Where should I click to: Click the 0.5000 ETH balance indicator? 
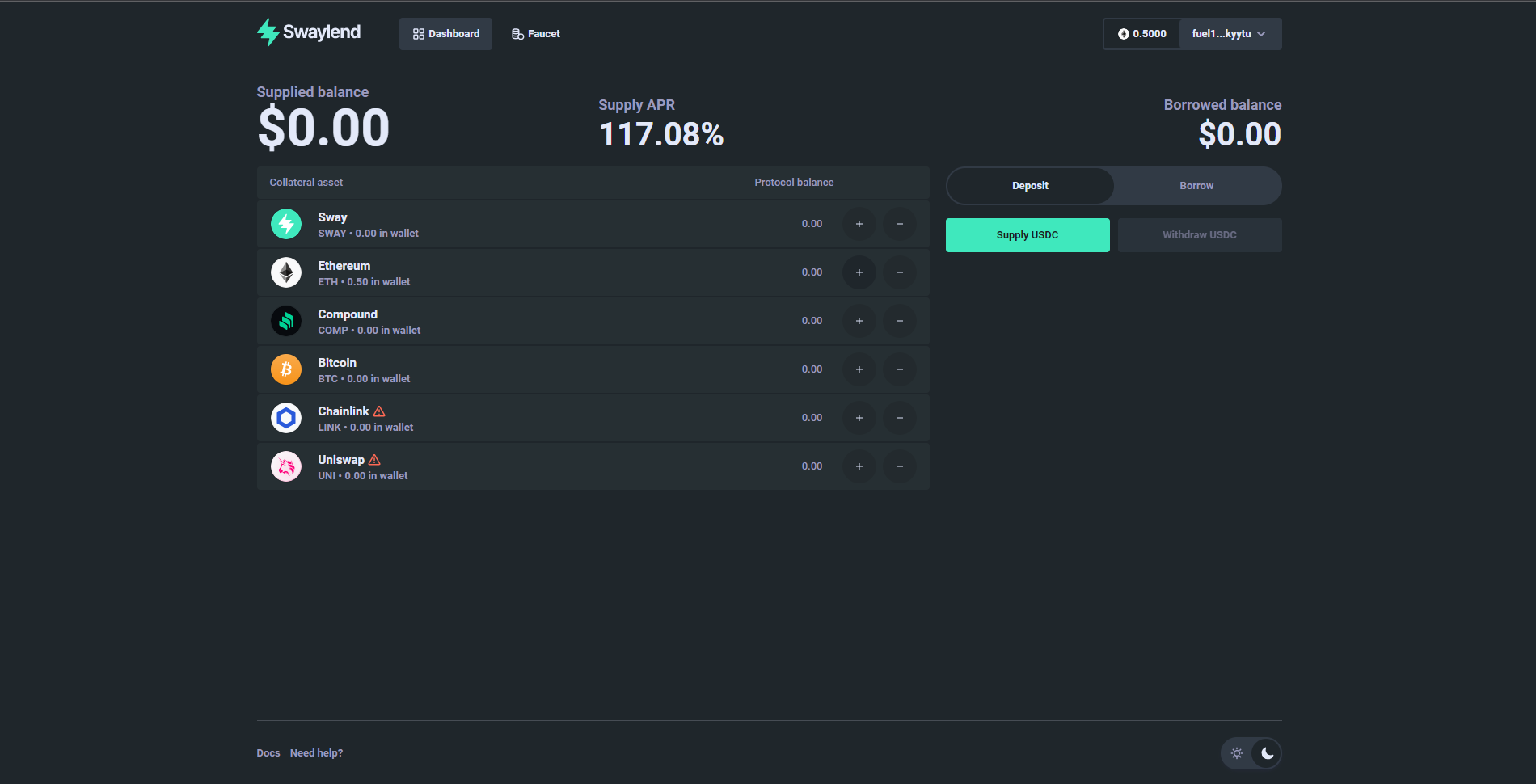(1142, 34)
